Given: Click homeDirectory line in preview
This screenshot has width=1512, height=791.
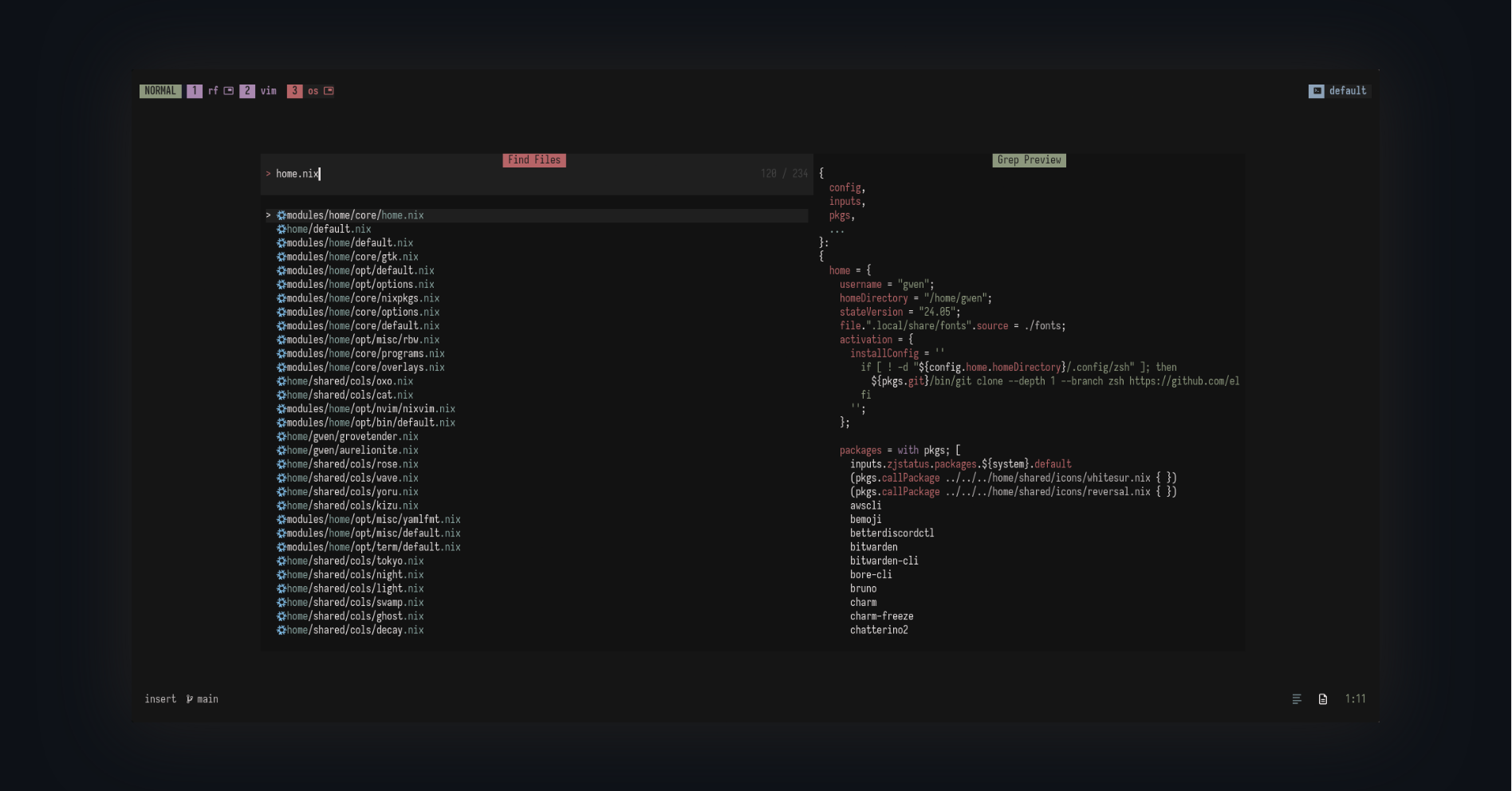Looking at the screenshot, I should (x=915, y=298).
